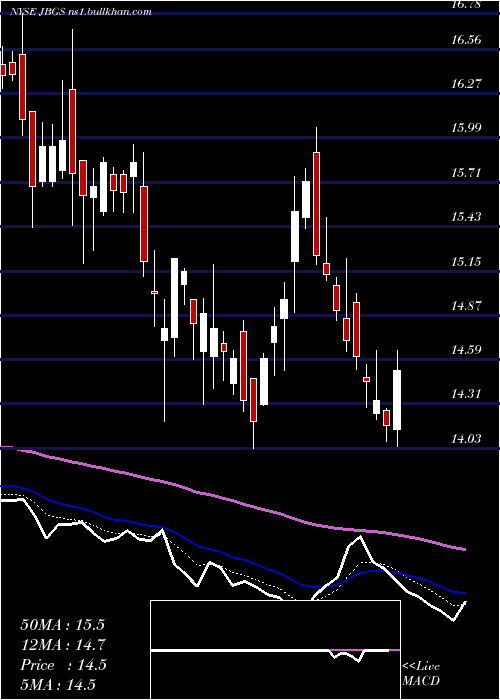Screen dimensions: 500x700
Task: Click the 14.31 price axis label
Action: [466, 394]
